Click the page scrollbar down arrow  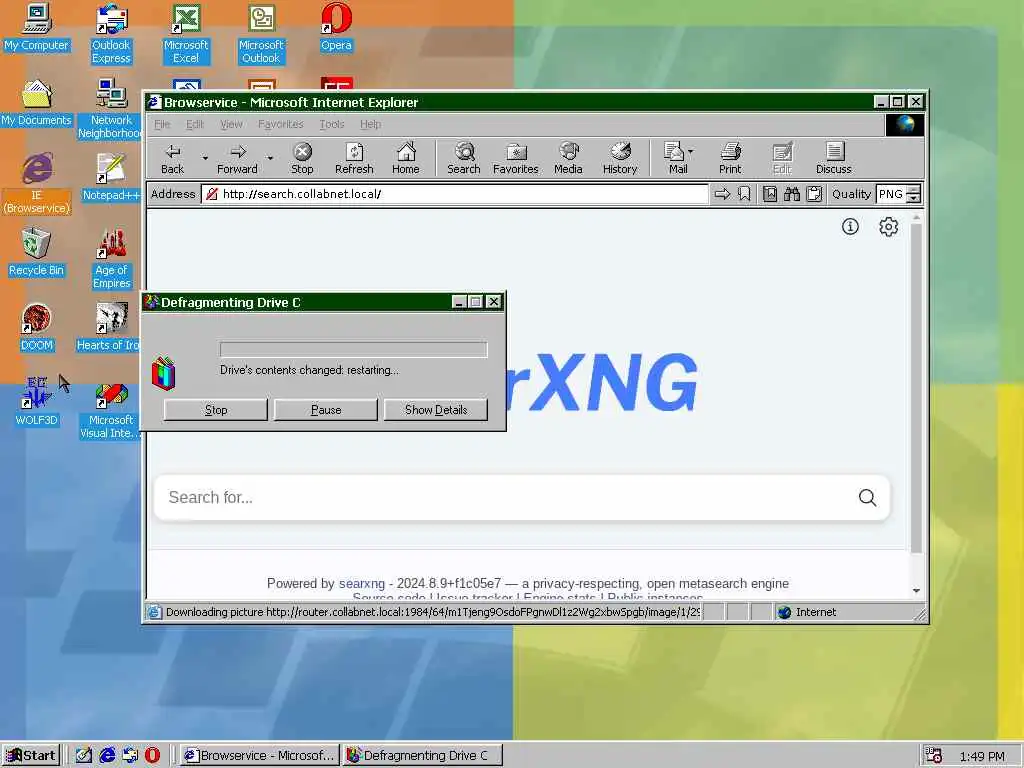tap(916, 590)
